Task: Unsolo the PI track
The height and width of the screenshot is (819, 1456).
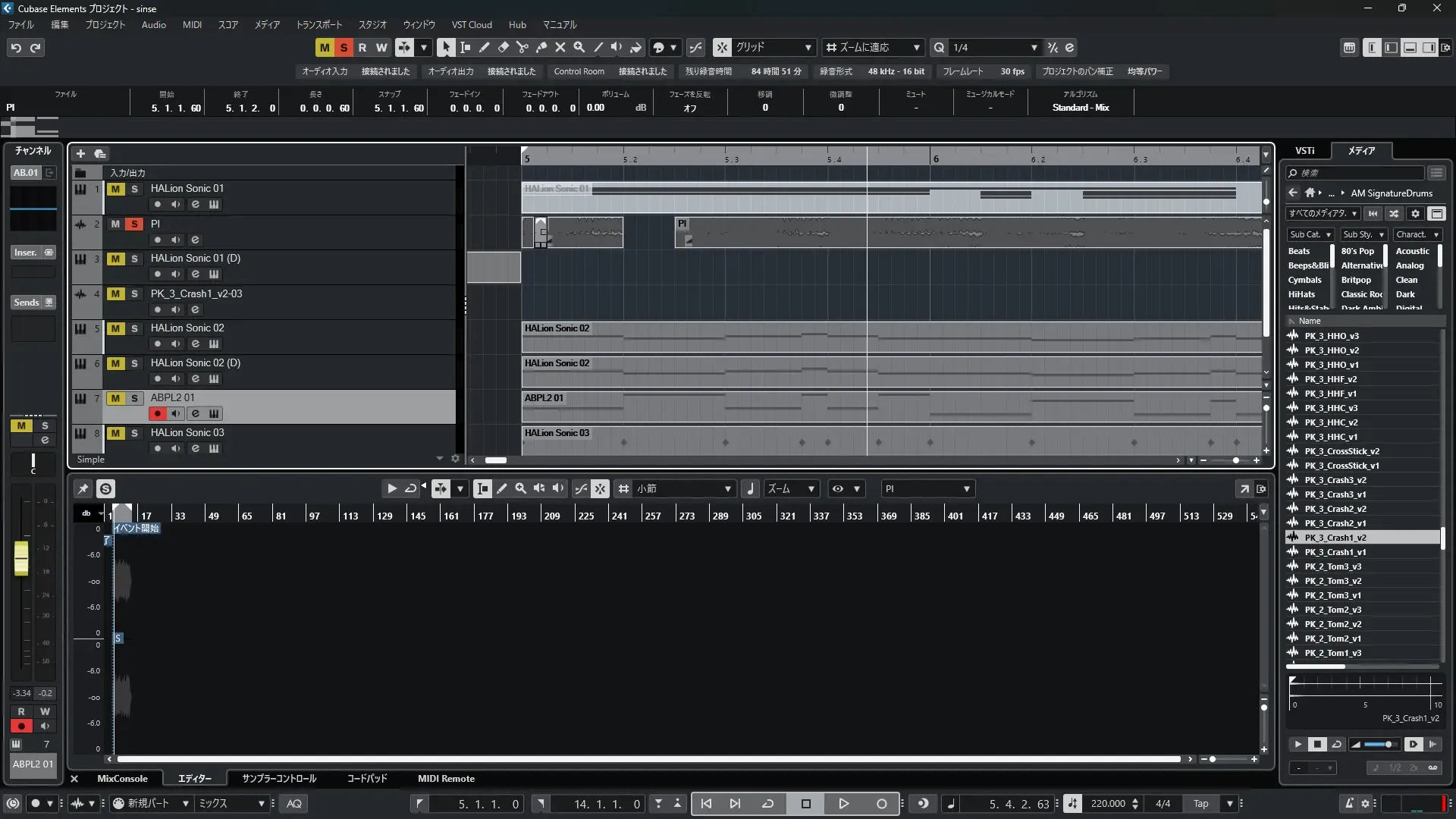Action: click(134, 224)
